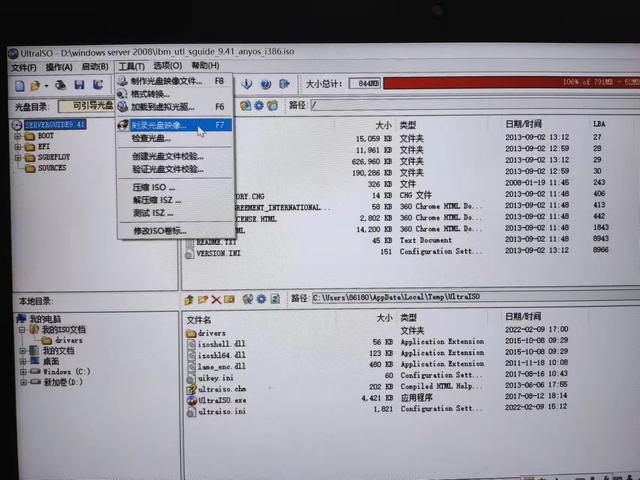Viewport: 640px width, 480px height.
Task: Click the 格式转换 menu icon
Action: pos(122,94)
